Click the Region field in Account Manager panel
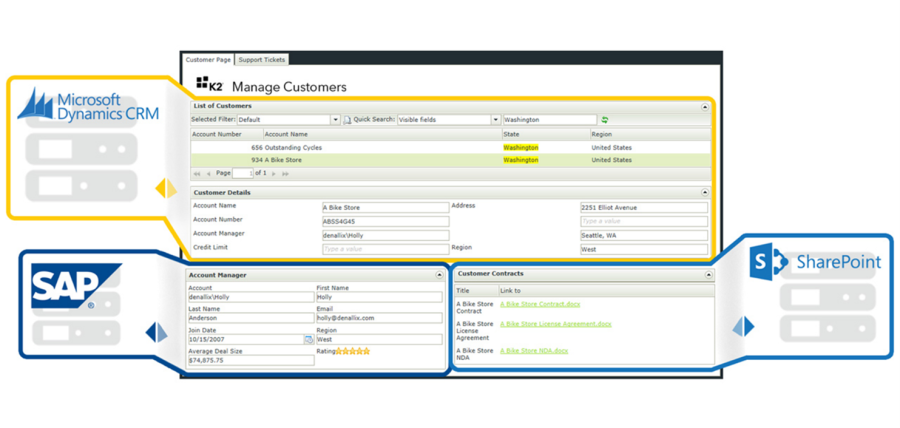This screenshot has width=900, height=428. [379, 339]
